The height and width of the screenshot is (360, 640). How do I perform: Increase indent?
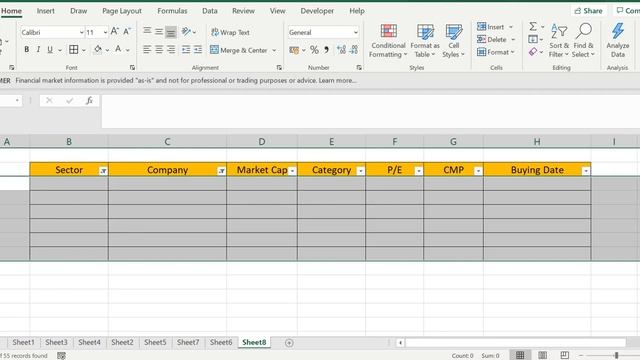[x=198, y=50]
